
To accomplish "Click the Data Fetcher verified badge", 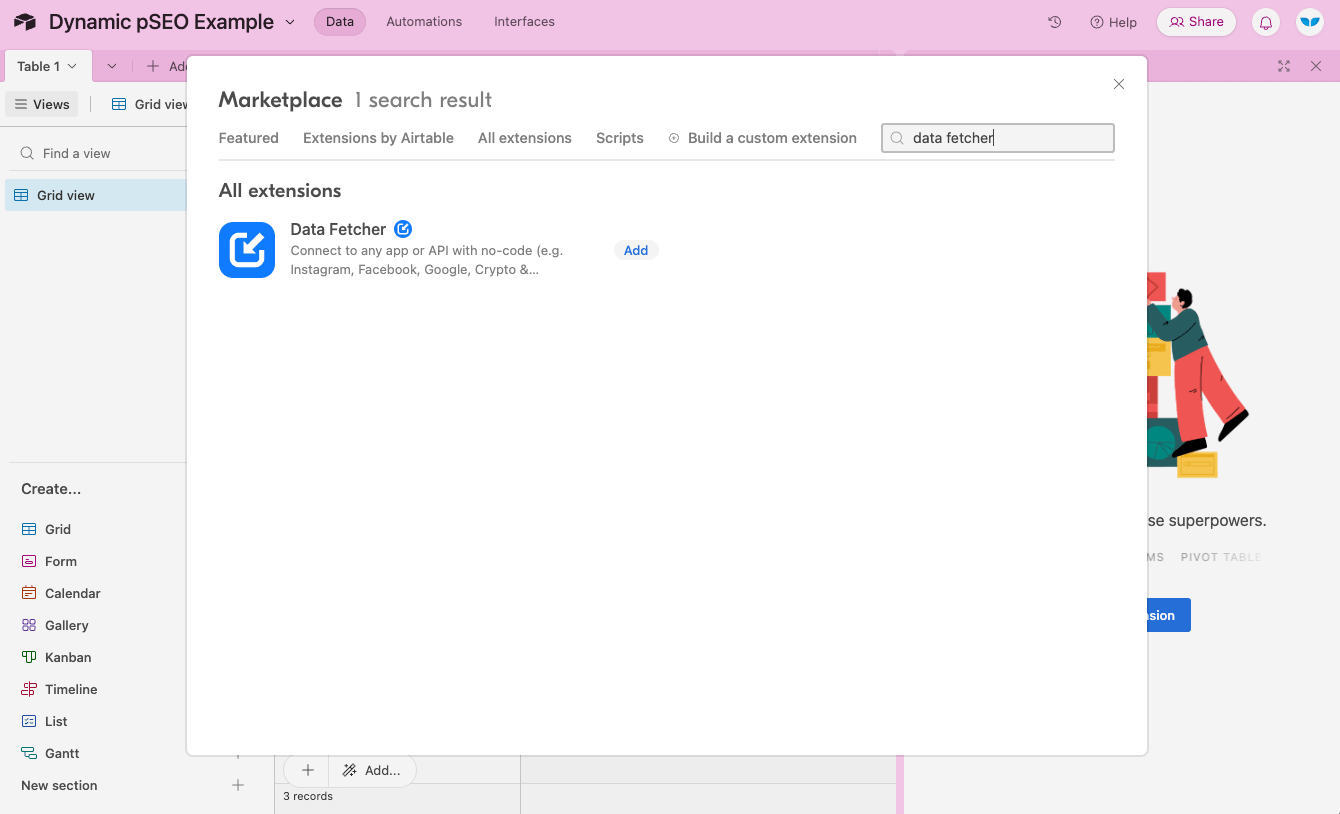I will (403, 229).
